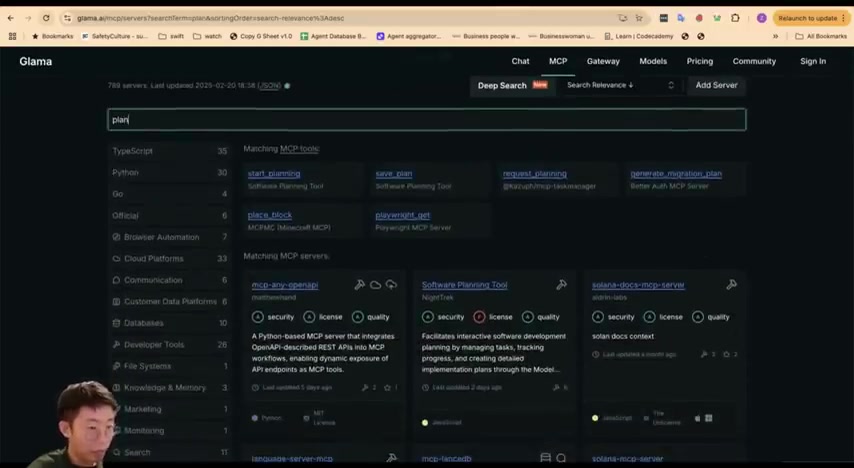Open the Chrome apps grid icon

pyautogui.click(x=13, y=36)
